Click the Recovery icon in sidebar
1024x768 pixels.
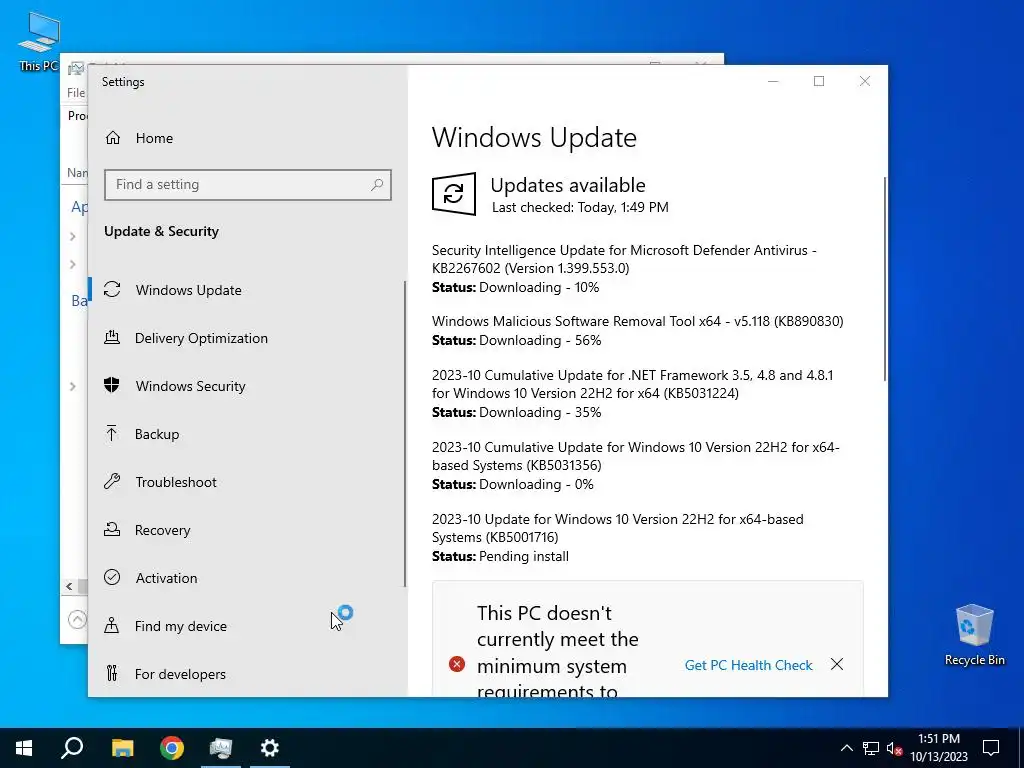(112, 529)
